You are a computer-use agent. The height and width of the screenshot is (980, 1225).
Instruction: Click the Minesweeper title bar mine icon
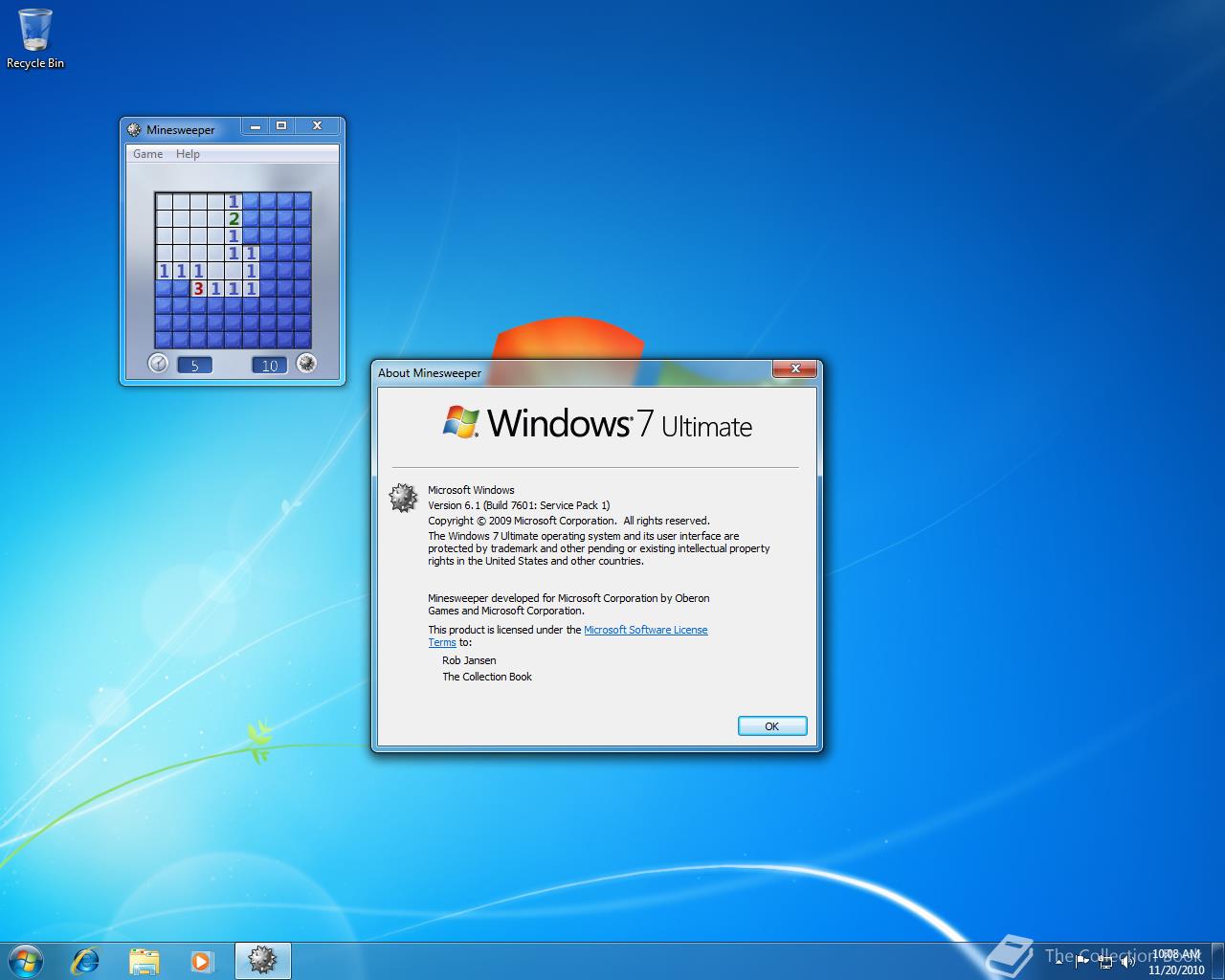(134, 130)
